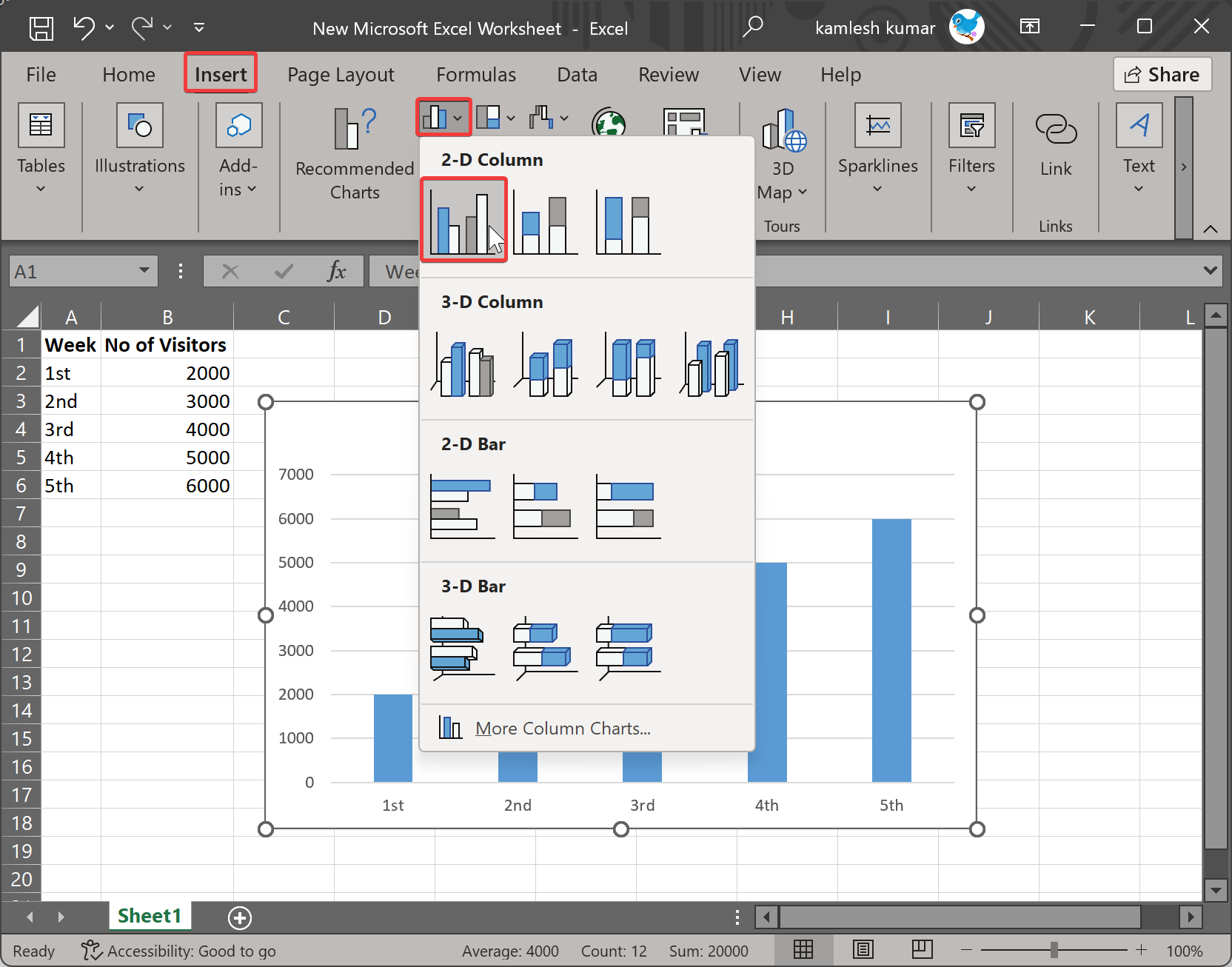The height and width of the screenshot is (967, 1232).
Task: Collapse the ribbon with caret arrow
Action: [x=1211, y=228]
